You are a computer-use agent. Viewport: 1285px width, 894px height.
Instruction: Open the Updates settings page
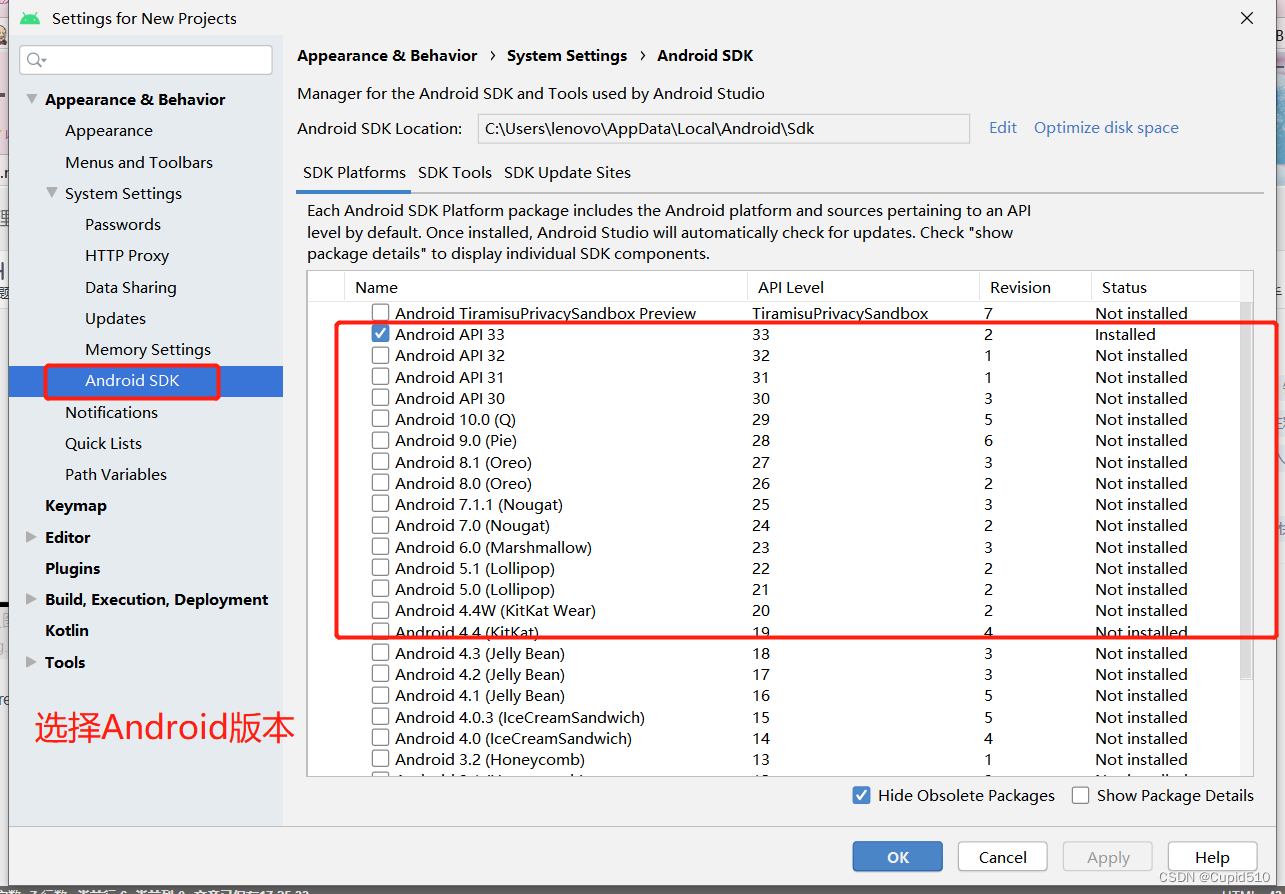click(115, 318)
